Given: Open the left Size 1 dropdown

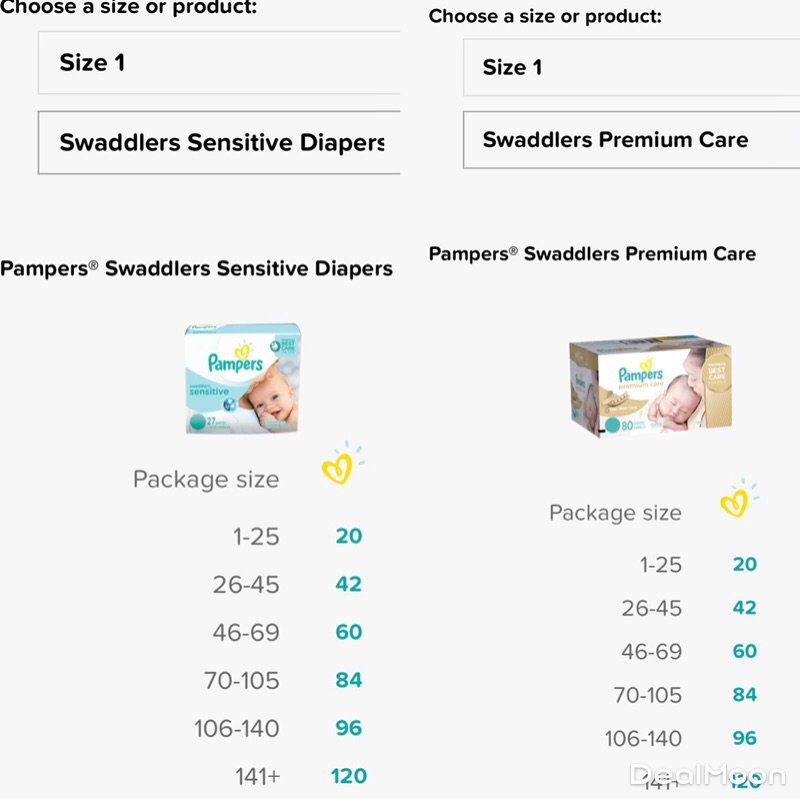Looking at the screenshot, I should point(219,63).
